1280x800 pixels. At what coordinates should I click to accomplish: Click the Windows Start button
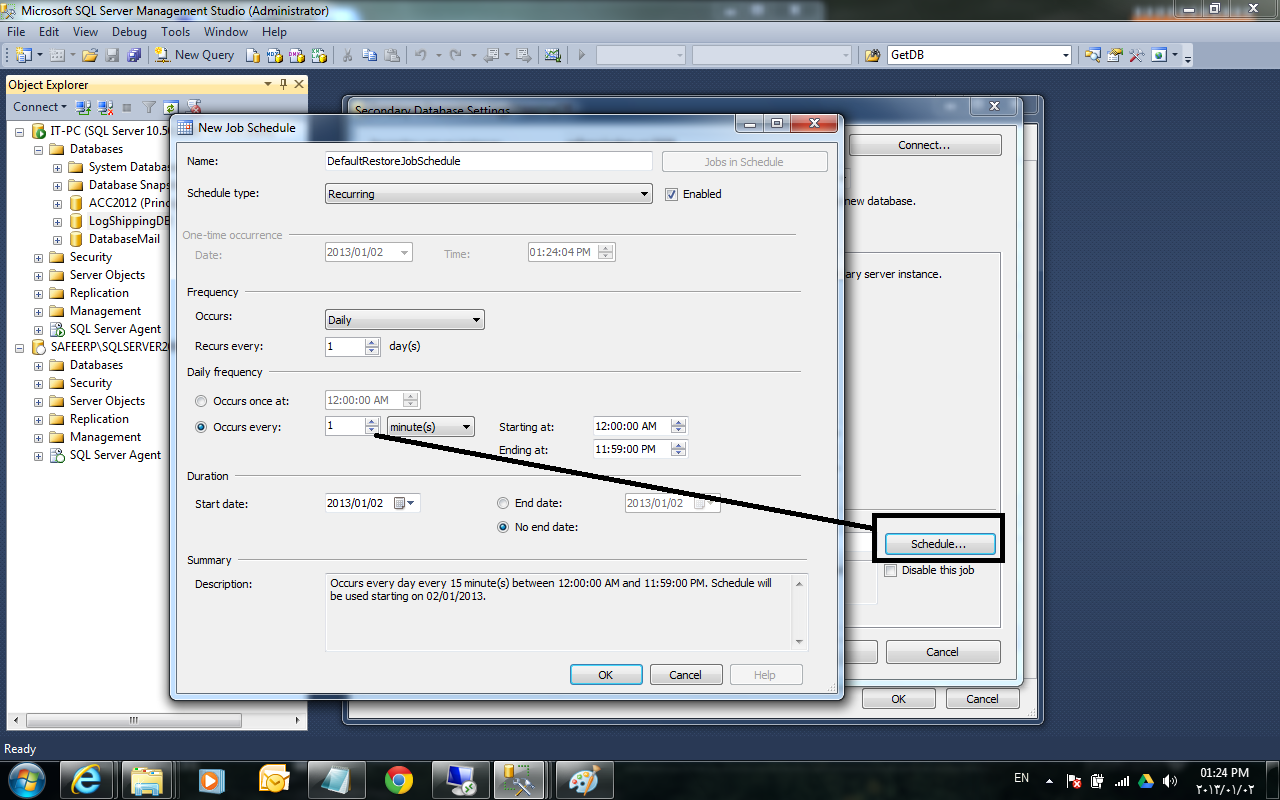[25, 780]
